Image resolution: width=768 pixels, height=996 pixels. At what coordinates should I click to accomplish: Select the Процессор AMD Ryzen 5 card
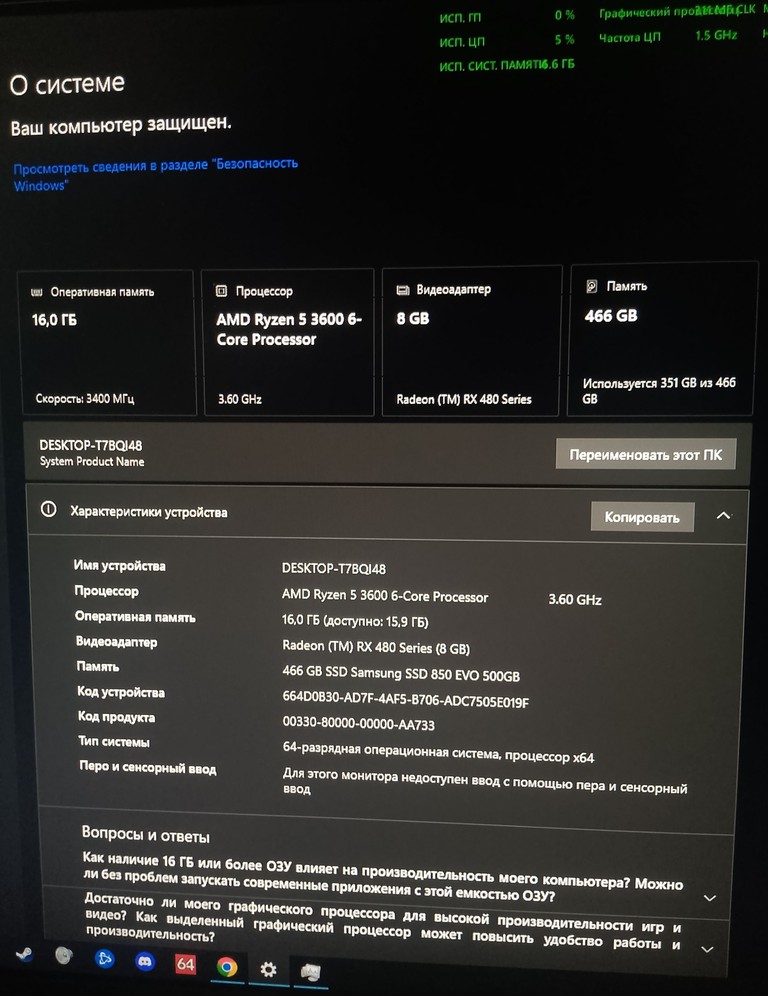(289, 342)
